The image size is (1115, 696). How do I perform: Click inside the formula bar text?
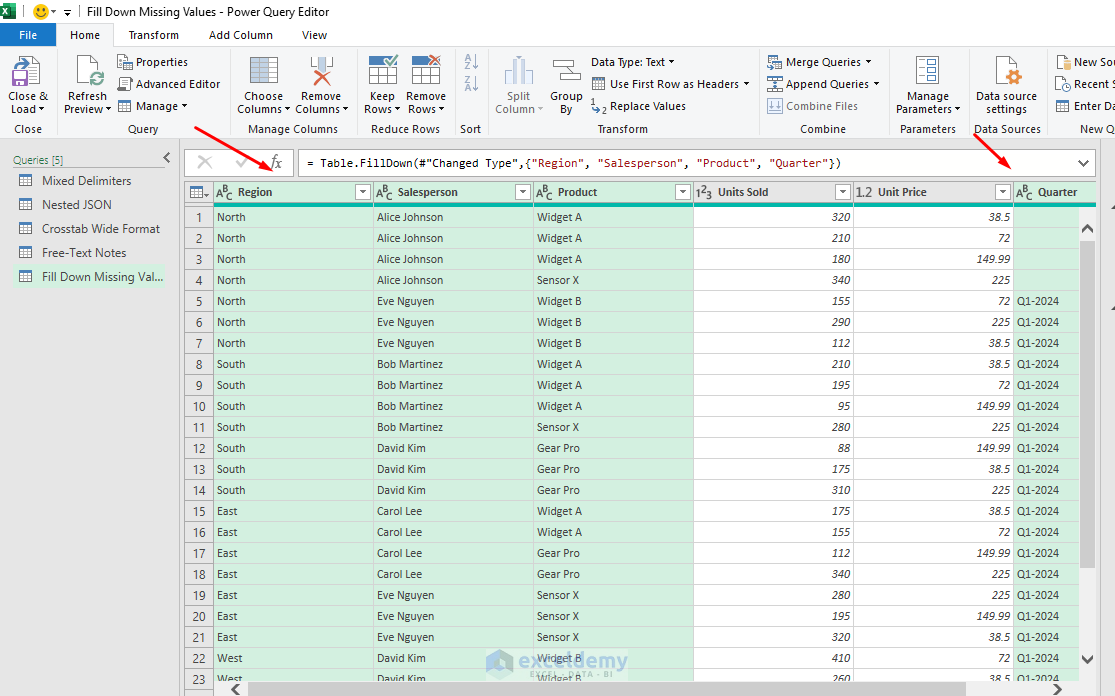574,164
